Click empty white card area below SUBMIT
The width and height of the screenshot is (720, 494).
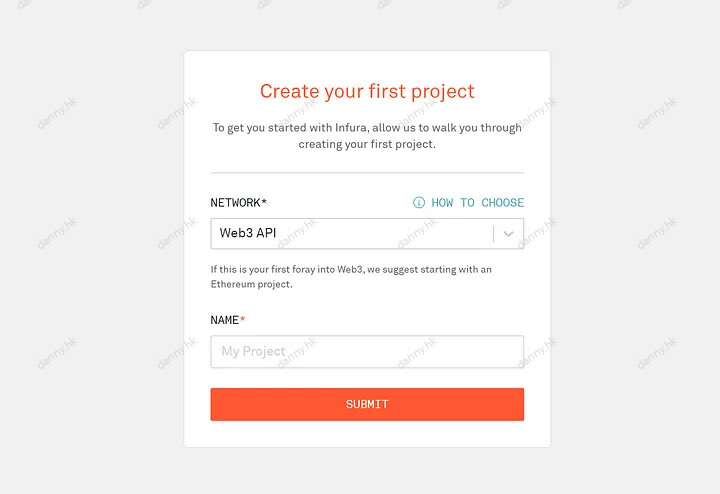(367, 434)
